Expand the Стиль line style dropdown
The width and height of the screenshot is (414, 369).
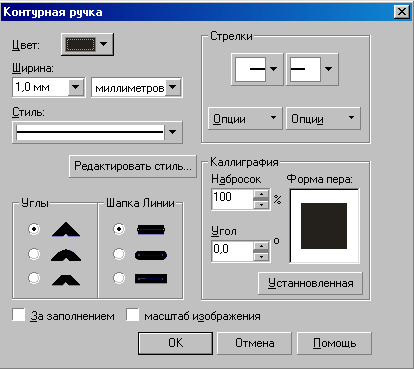click(x=173, y=132)
